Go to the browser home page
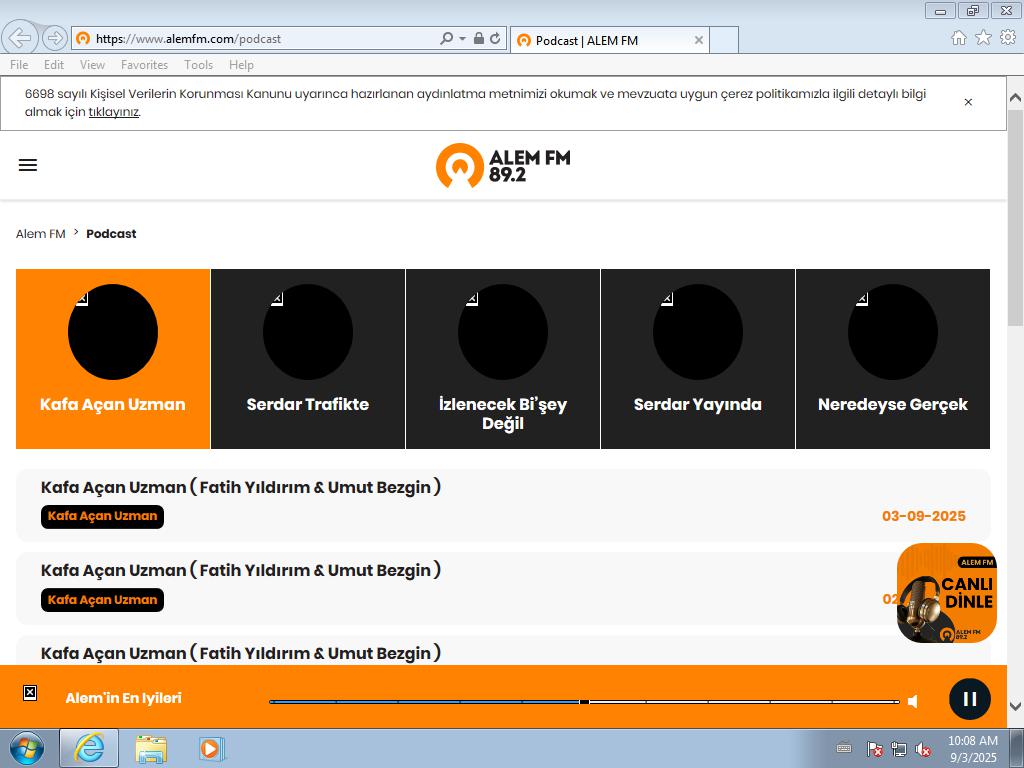 (959, 38)
